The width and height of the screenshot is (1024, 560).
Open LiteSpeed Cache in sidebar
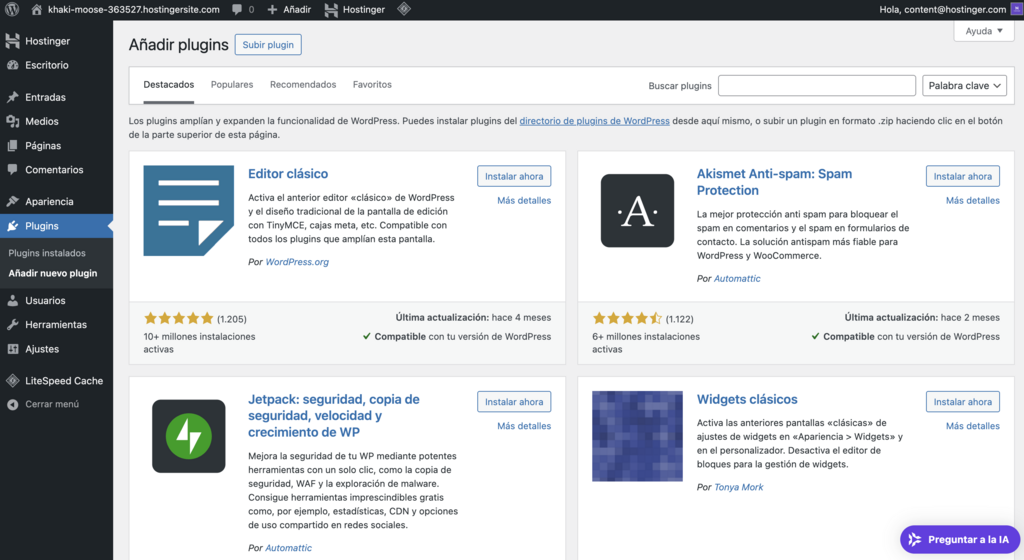click(x=63, y=381)
